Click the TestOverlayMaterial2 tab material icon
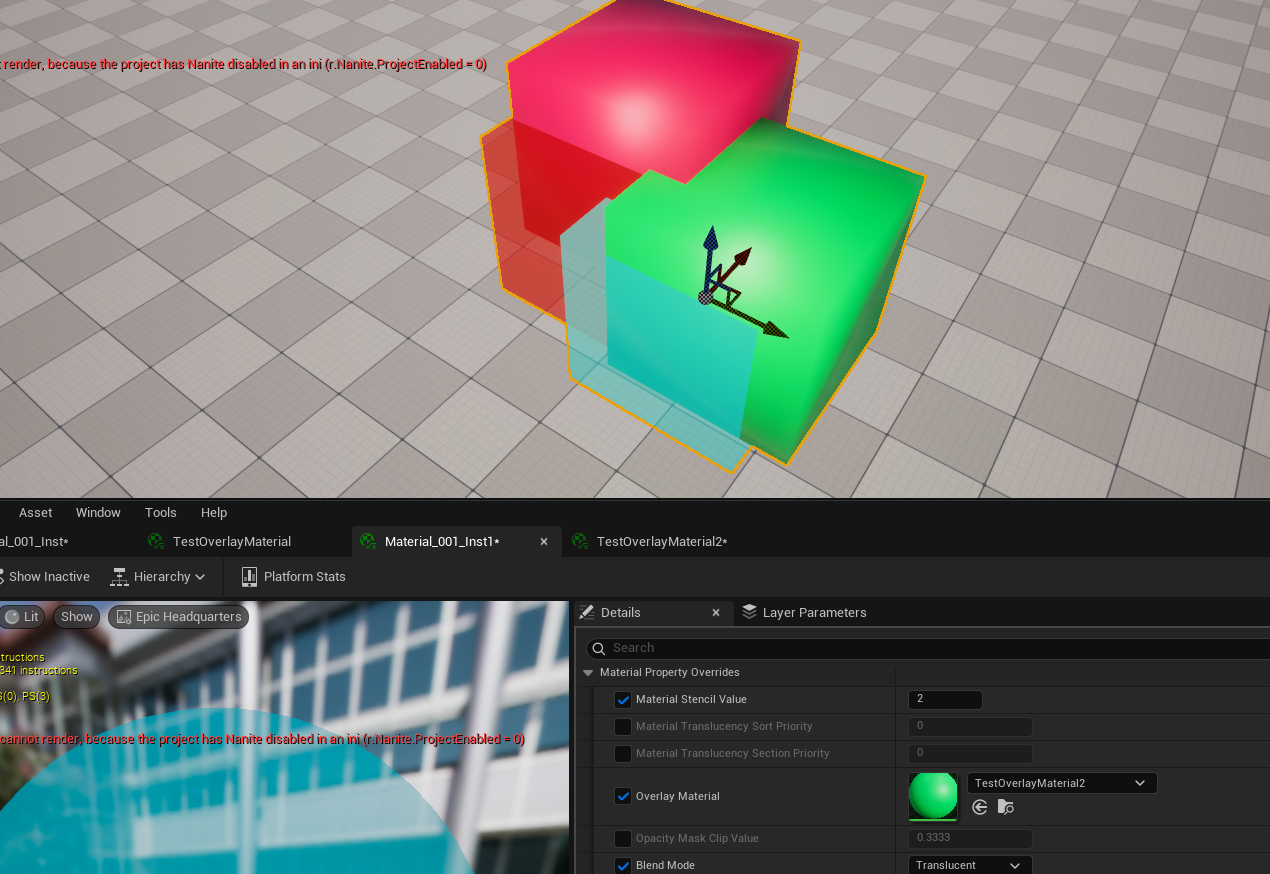 (579, 542)
